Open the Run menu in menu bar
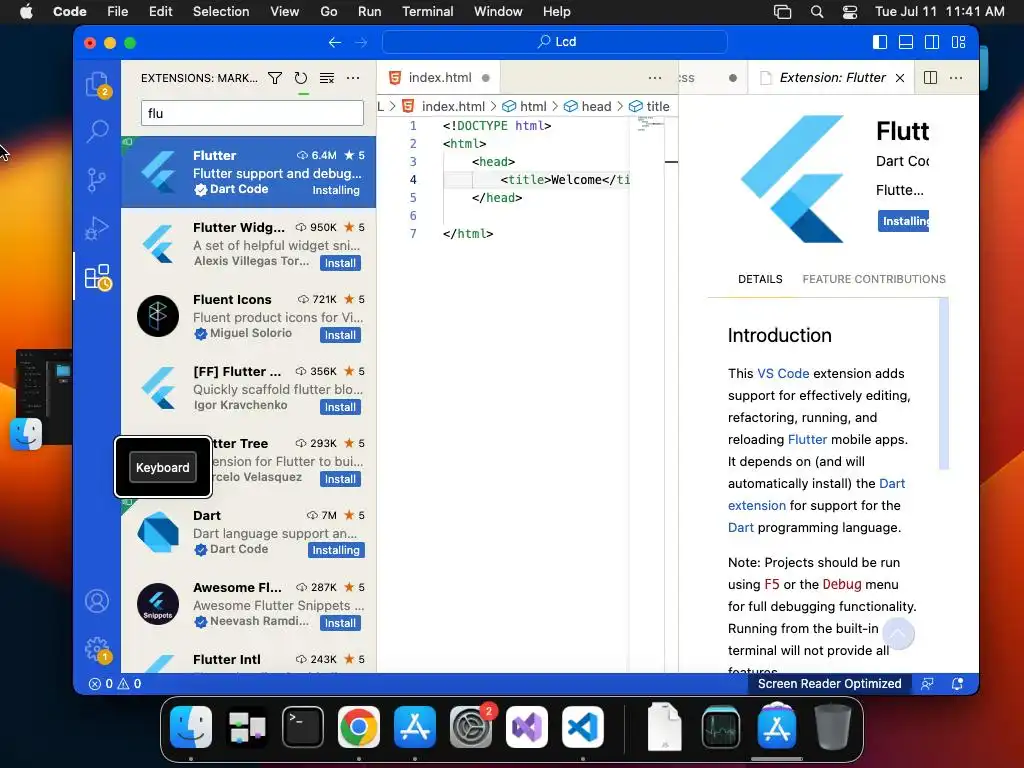The image size is (1024, 768). tap(369, 12)
